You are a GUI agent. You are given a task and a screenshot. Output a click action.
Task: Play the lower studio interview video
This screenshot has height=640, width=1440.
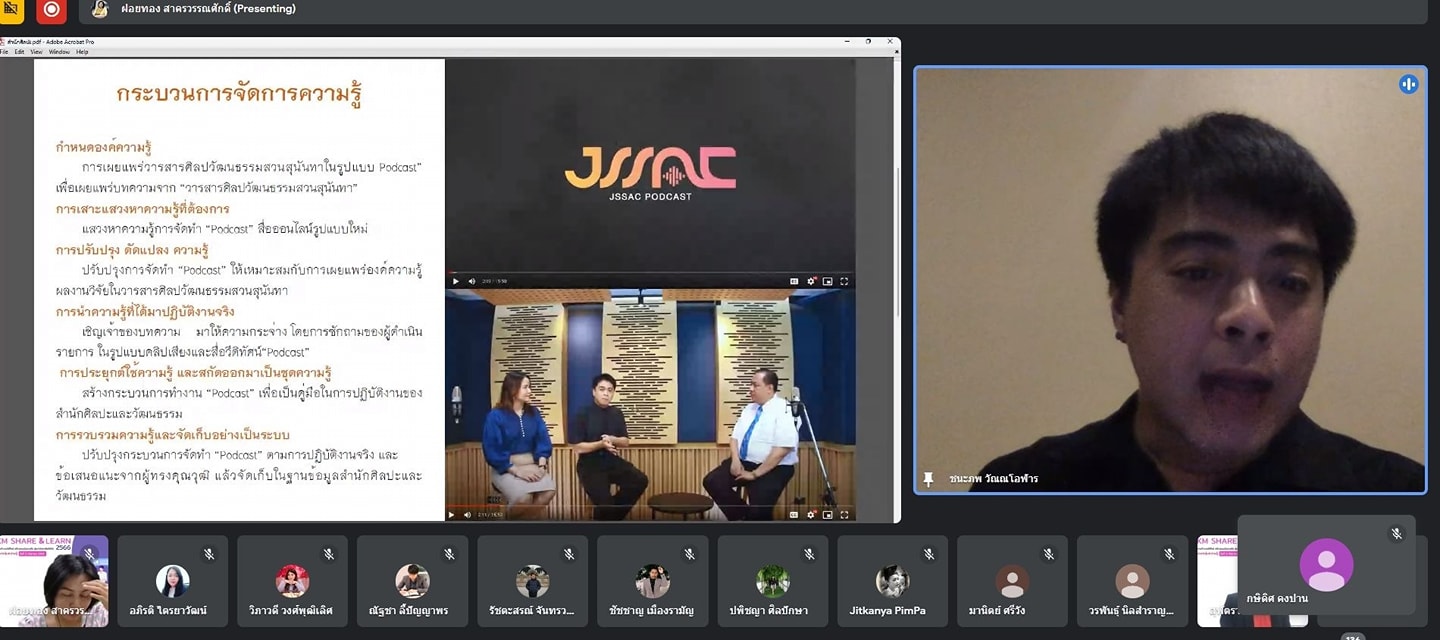(x=453, y=515)
